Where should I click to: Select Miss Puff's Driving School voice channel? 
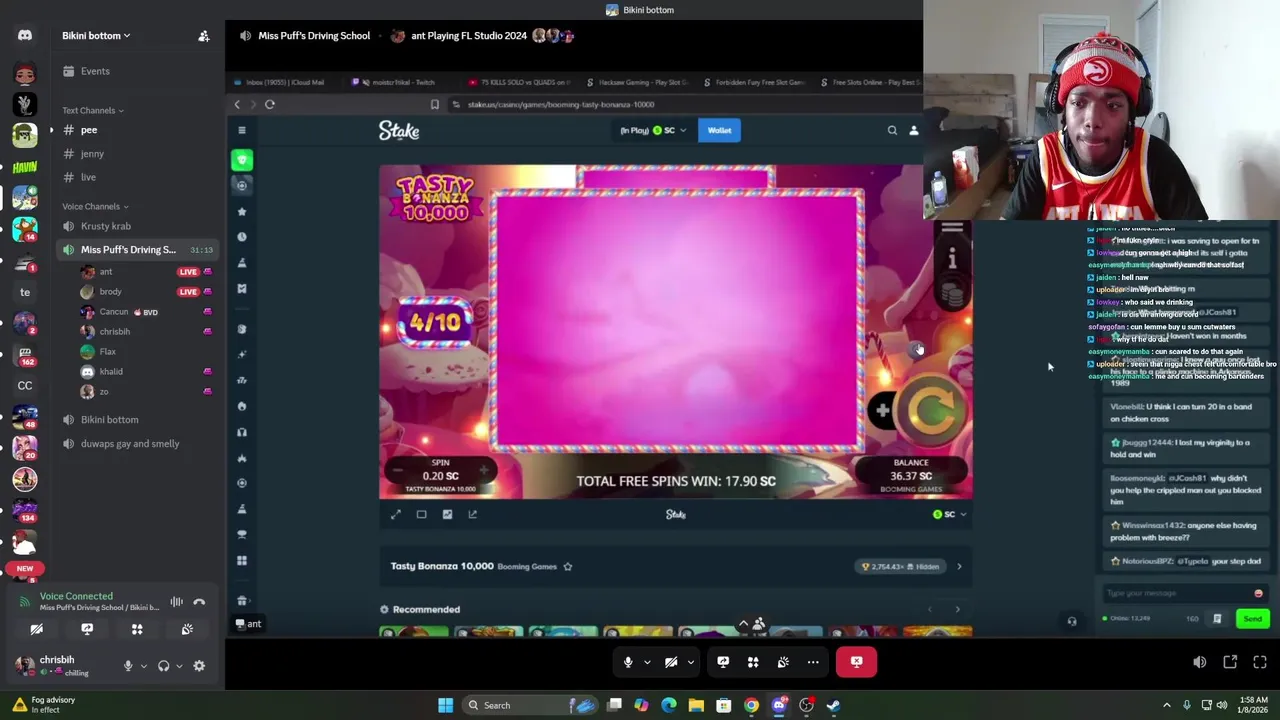(136, 250)
